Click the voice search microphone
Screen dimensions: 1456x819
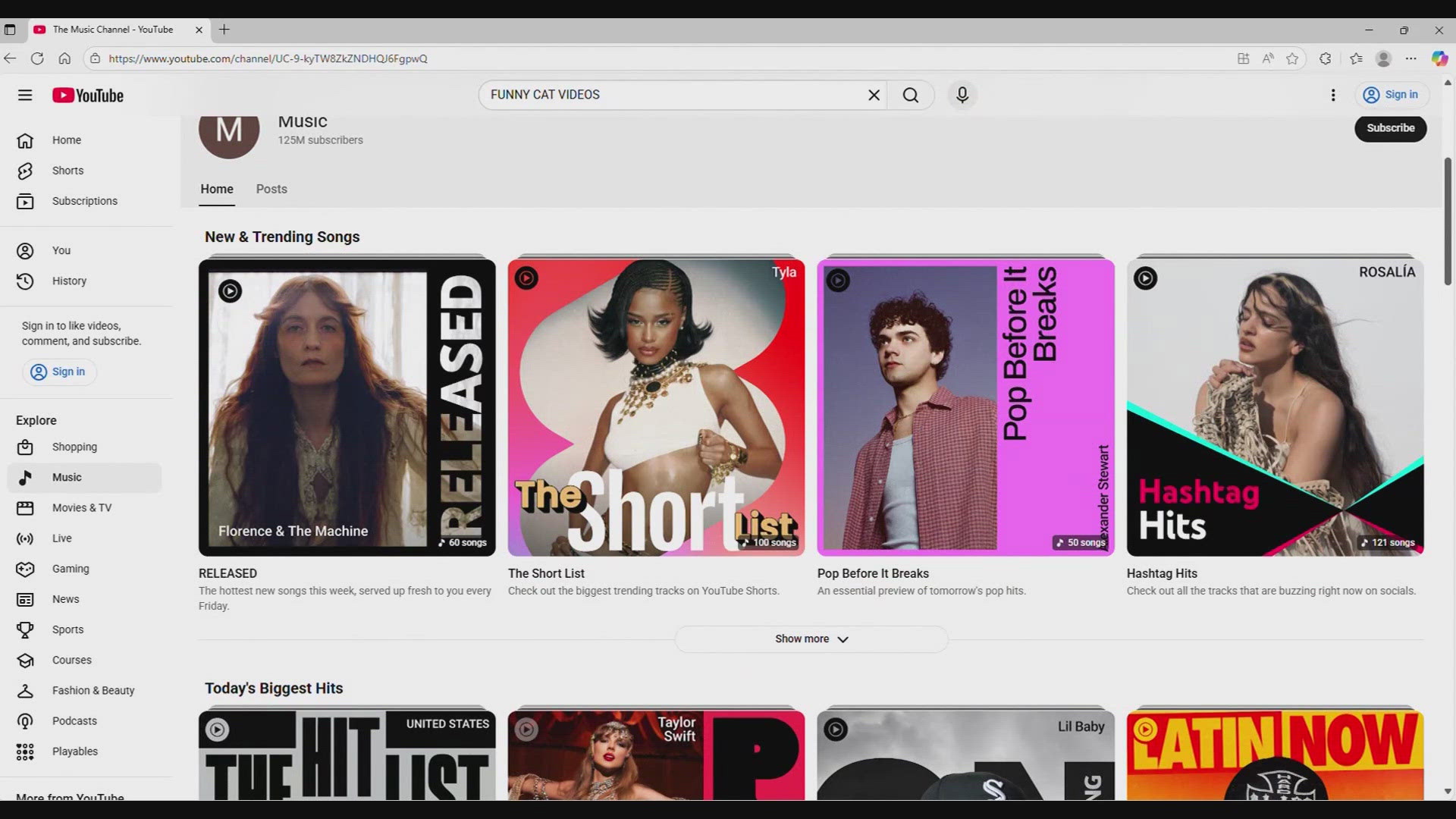click(x=962, y=95)
